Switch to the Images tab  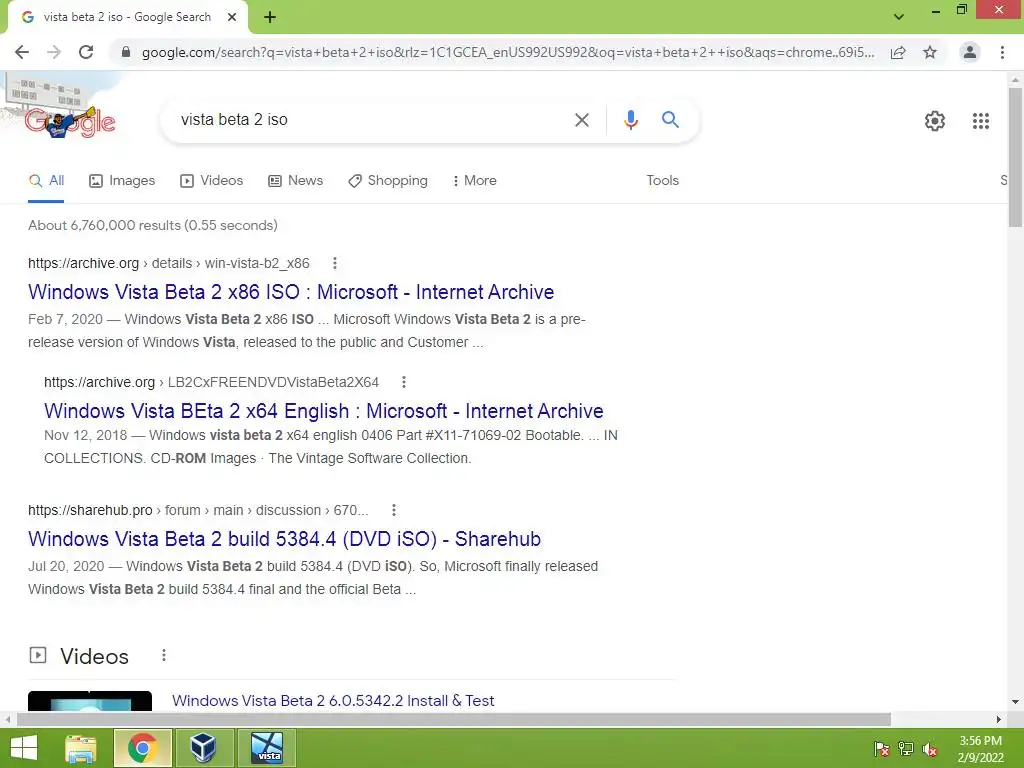122,180
